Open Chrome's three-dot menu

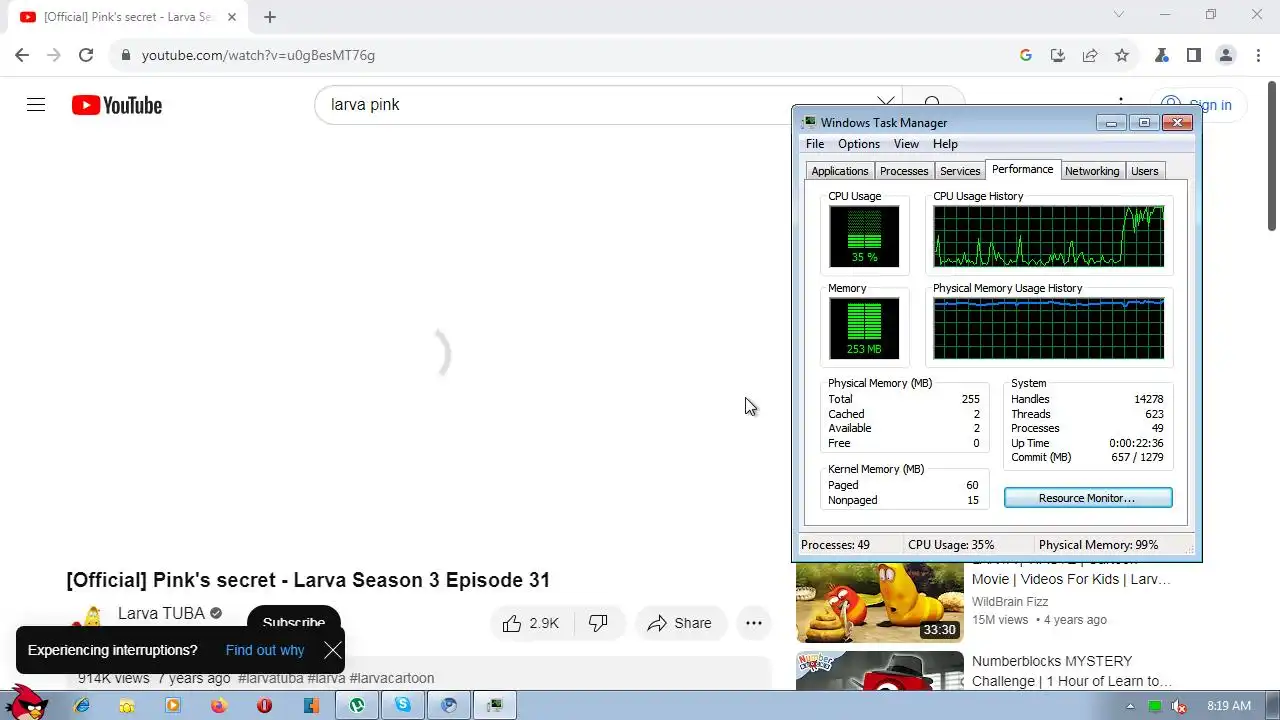1258,55
